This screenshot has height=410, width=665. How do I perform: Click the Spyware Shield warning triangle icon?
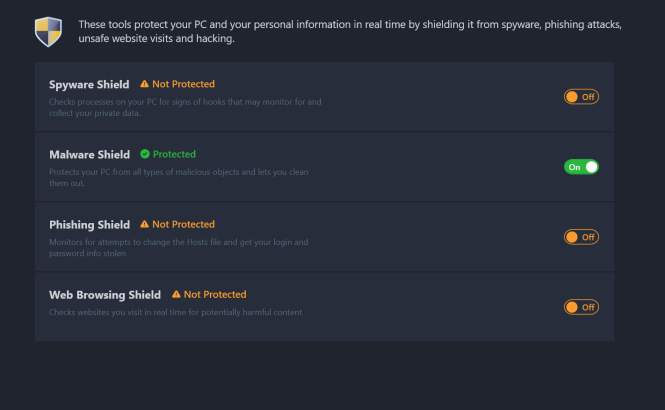tap(145, 84)
